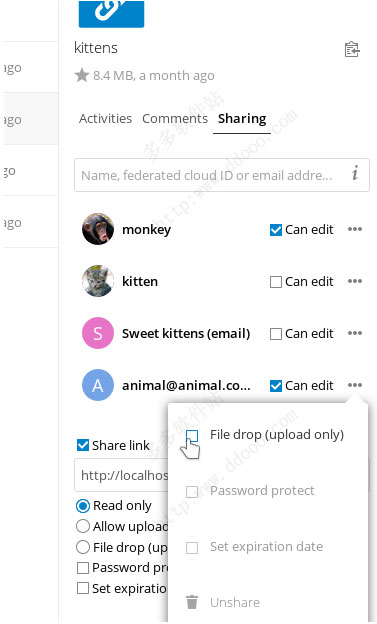Toggle the favorite star for kittens
This screenshot has height=624, width=377.
(x=82, y=75)
